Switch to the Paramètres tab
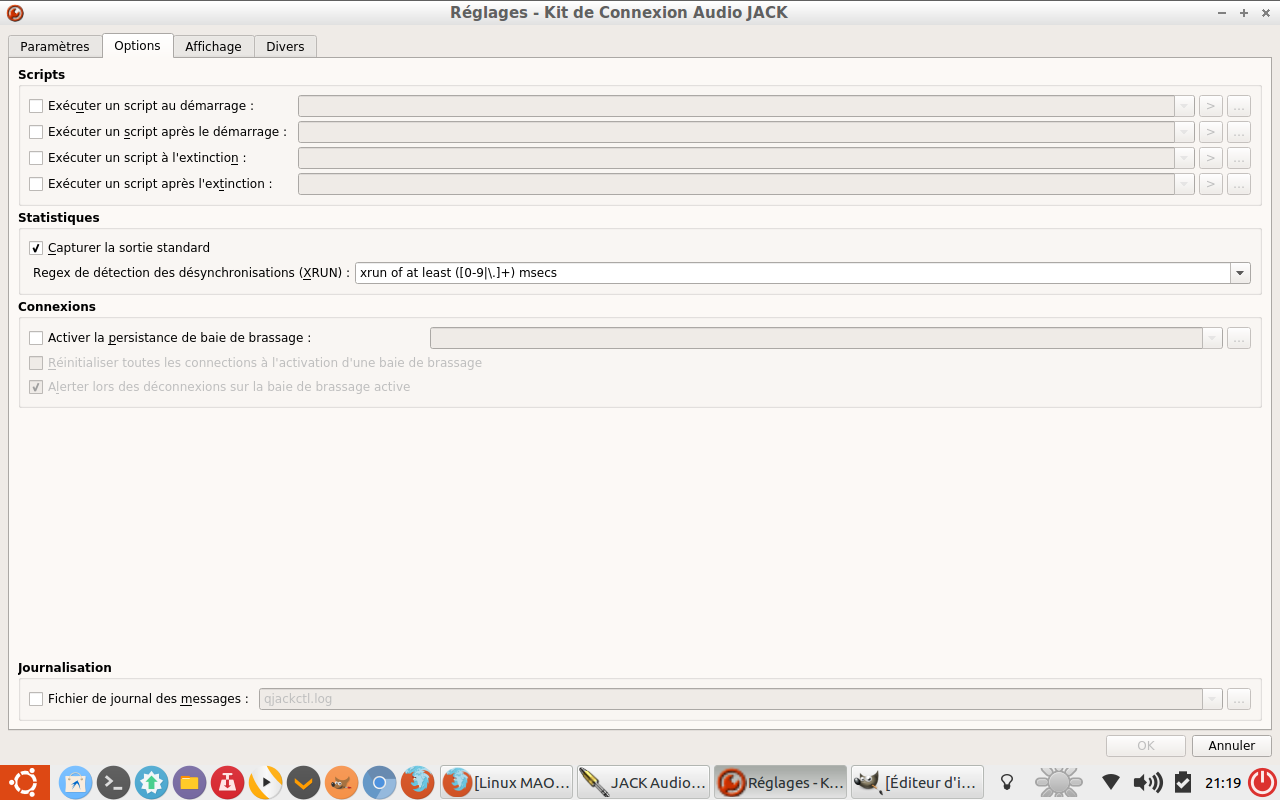The image size is (1280, 800). pyautogui.click(x=55, y=47)
